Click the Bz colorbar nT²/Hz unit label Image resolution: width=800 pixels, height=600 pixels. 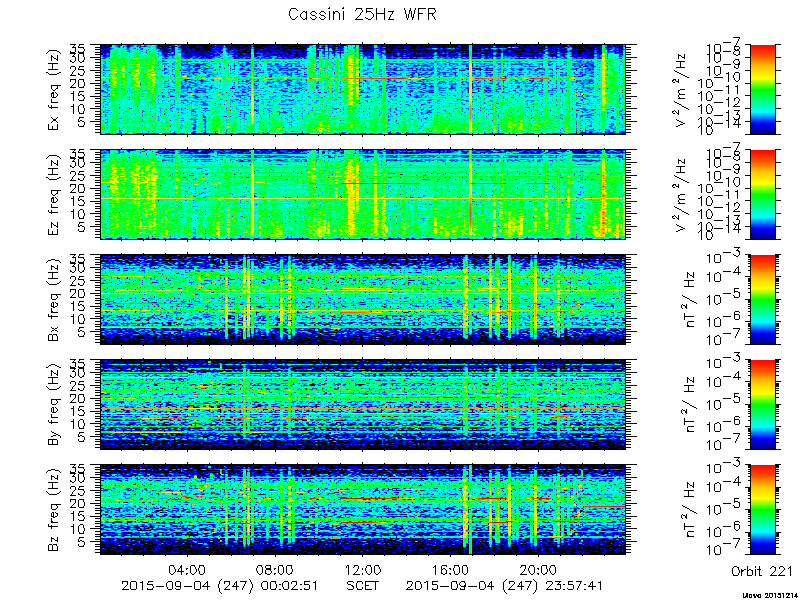click(689, 510)
